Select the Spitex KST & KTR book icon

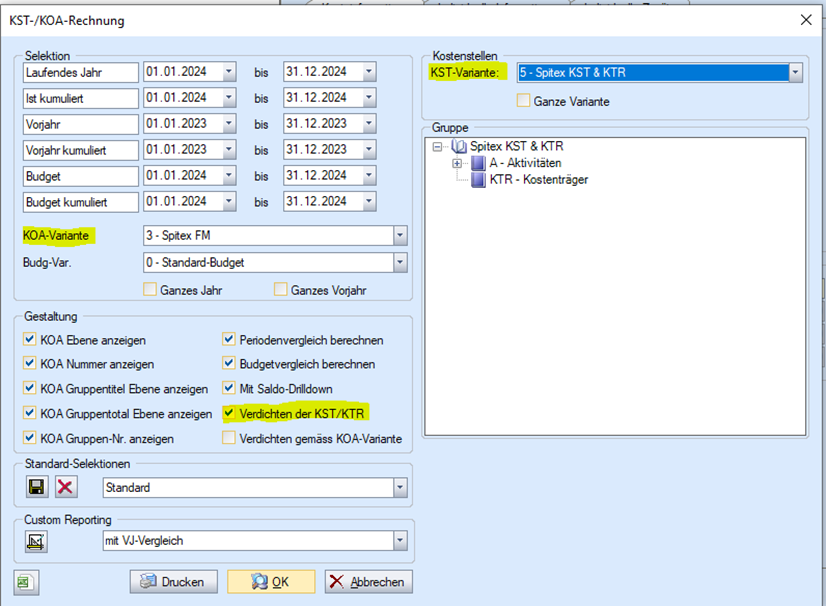[x=459, y=147]
